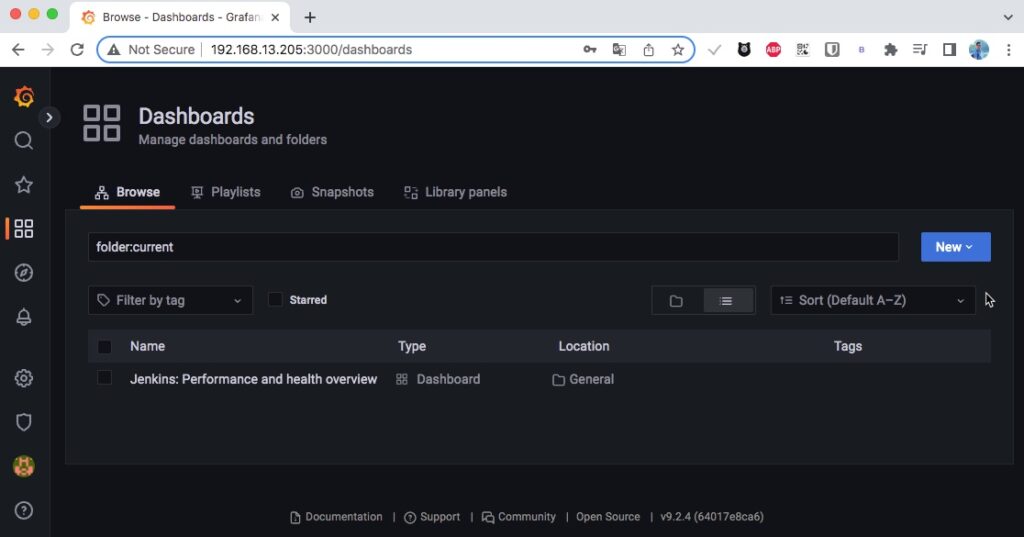Open the tab search chevron

tap(1008, 18)
